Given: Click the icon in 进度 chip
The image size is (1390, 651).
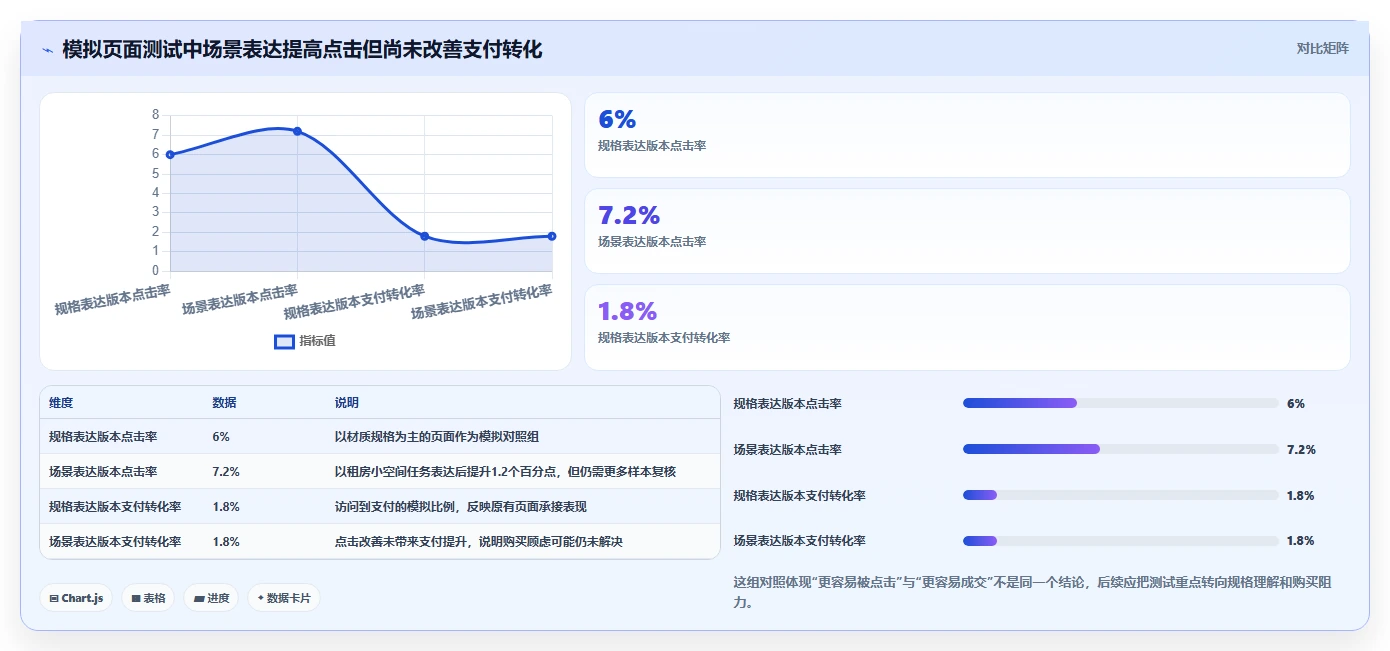Looking at the screenshot, I should click(x=199, y=599).
